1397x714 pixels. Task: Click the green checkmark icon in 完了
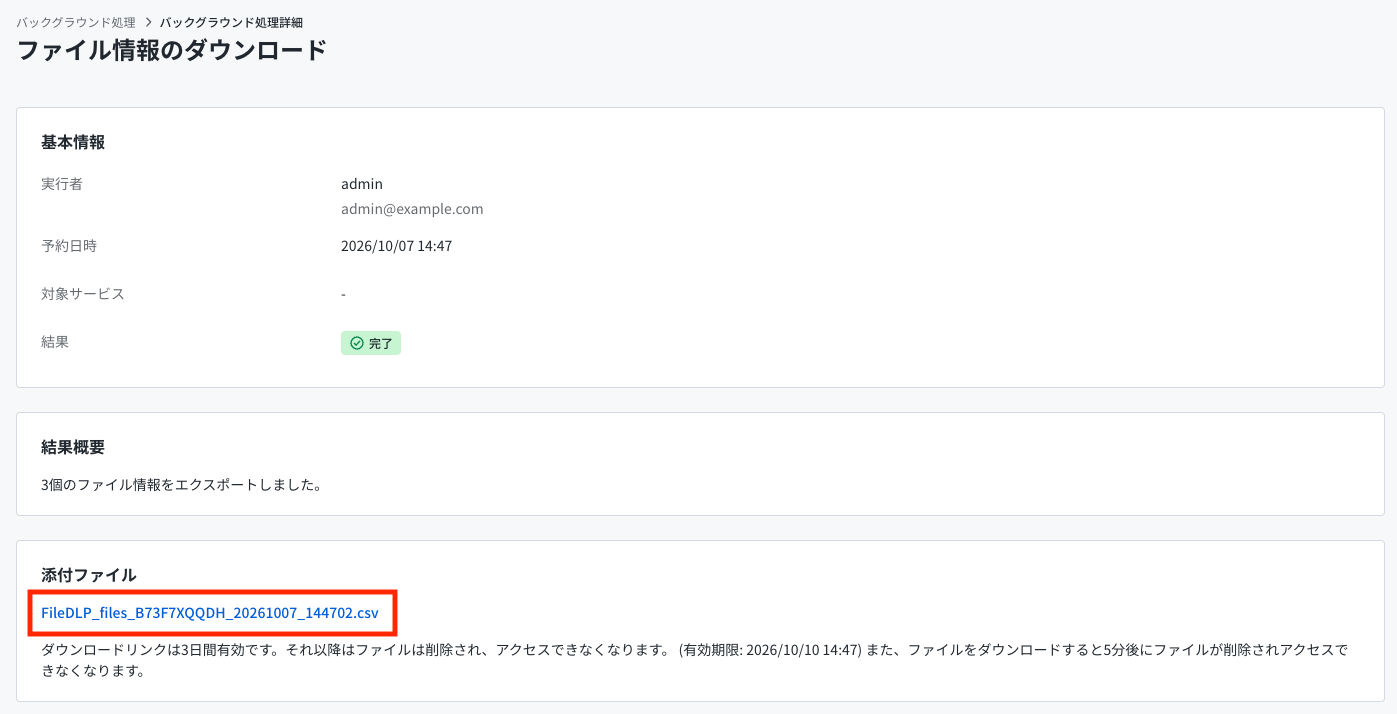coord(357,343)
